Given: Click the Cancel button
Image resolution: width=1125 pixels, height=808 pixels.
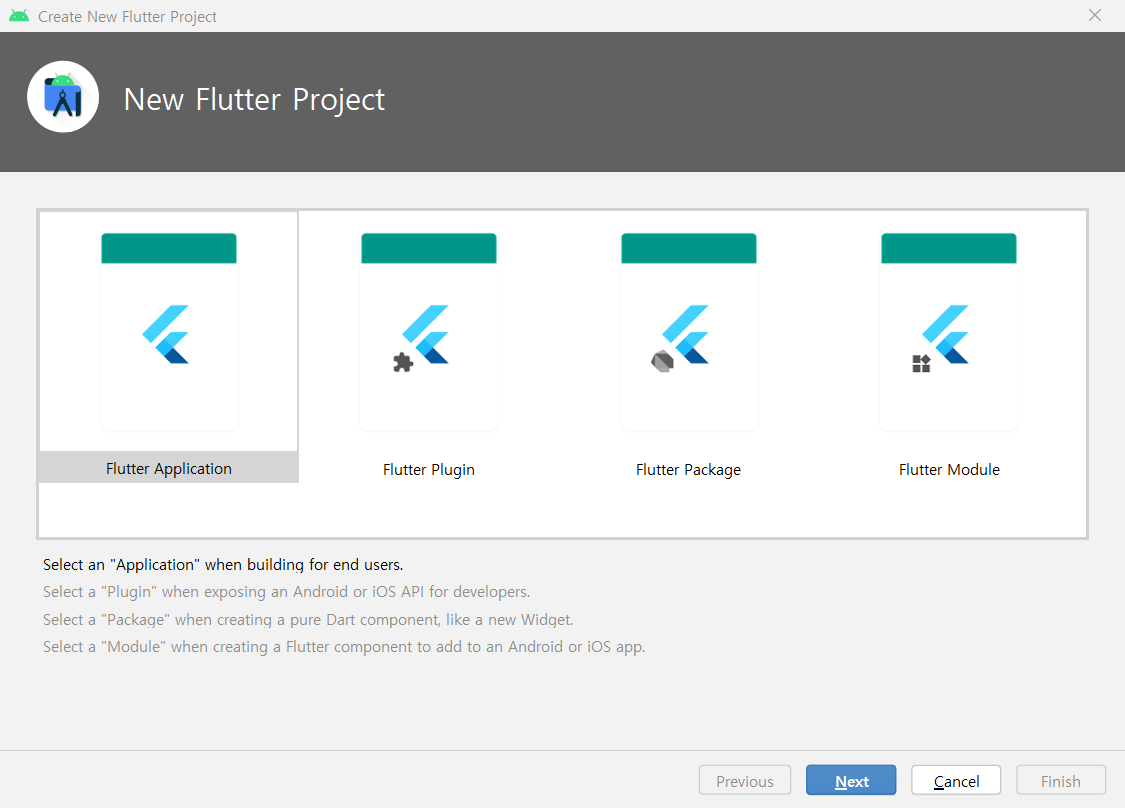Looking at the screenshot, I should tap(956, 781).
